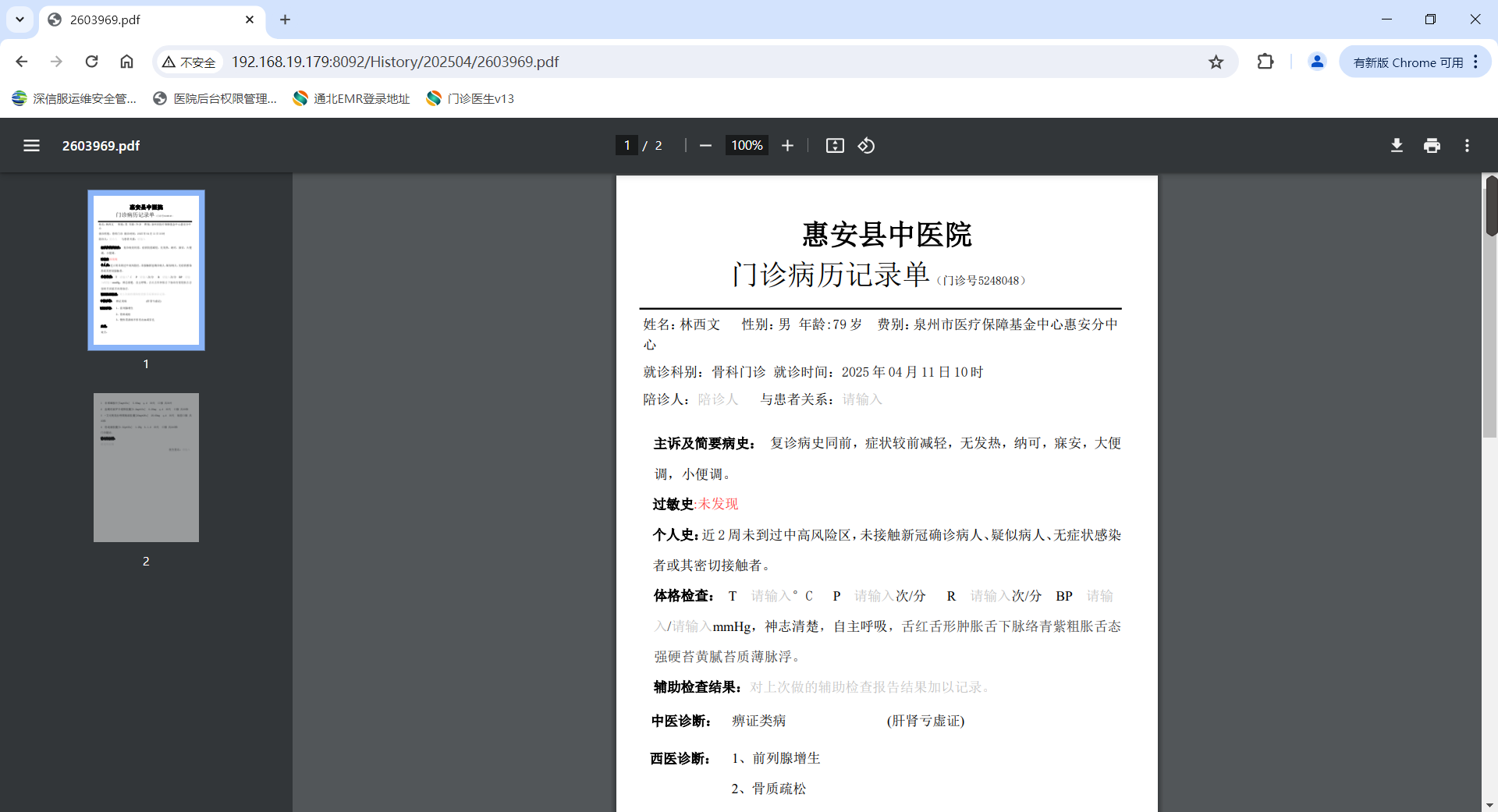Open the PDF viewer more actions menu
This screenshot has height=812, width=1498.
[1467, 146]
